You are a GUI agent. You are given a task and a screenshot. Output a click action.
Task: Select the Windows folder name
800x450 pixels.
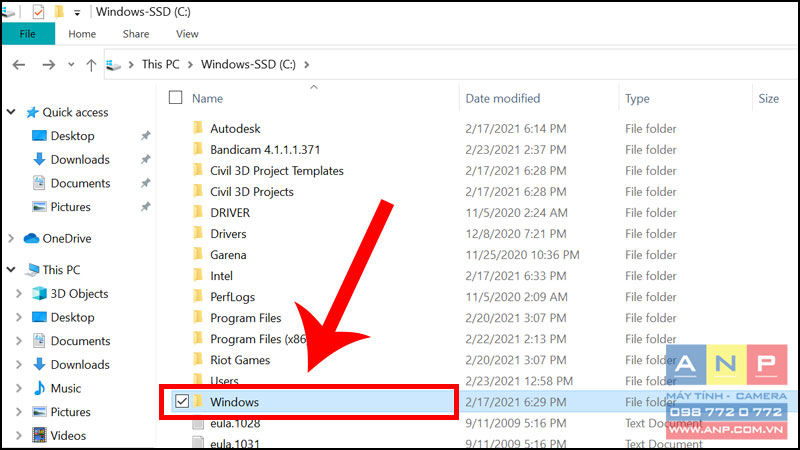(x=235, y=402)
